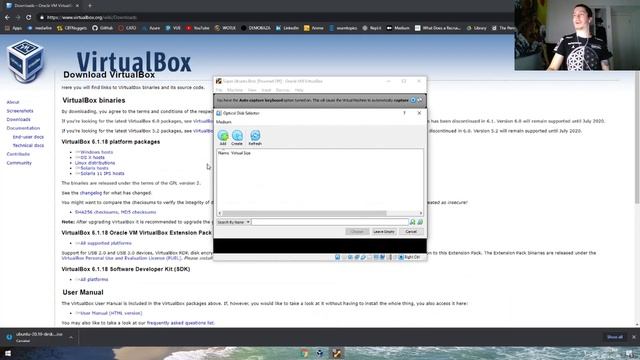640x360 pixels.
Task: Open the VM window Devices menu
Action: point(282,90)
